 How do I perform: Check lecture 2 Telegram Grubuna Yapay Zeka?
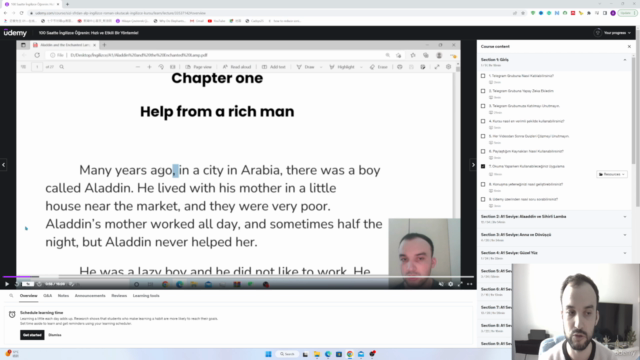(483, 91)
